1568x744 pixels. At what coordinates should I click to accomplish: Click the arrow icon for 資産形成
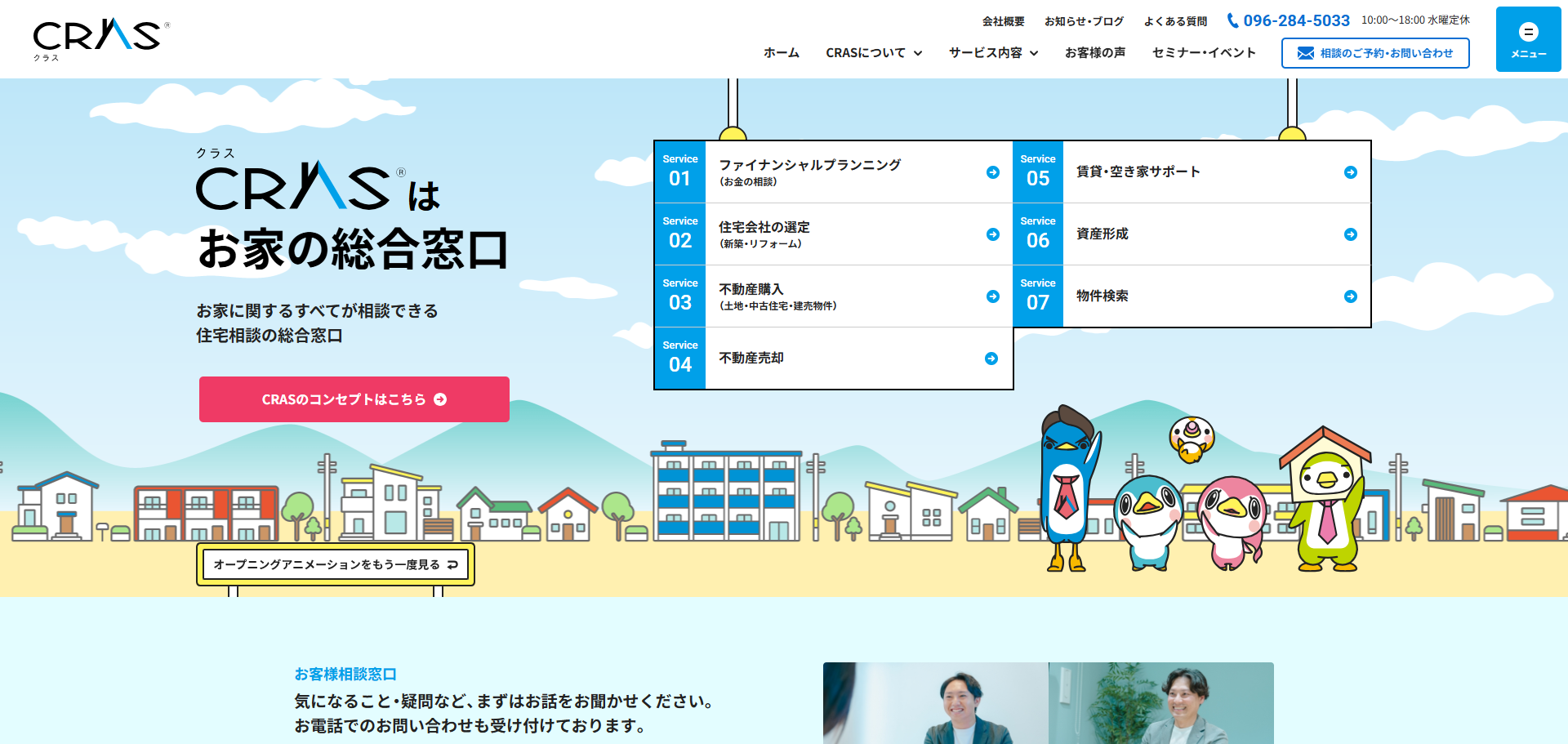(1351, 234)
